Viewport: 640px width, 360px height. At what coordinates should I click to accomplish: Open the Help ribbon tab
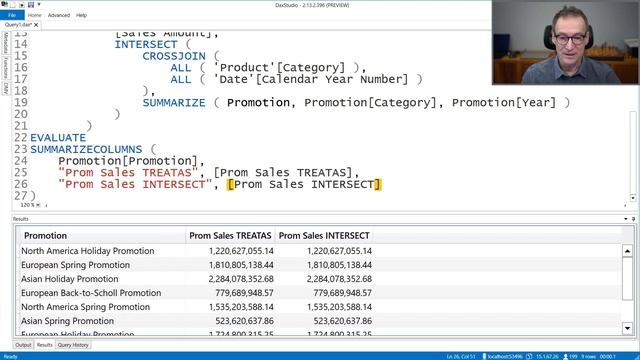tap(81, 15)
